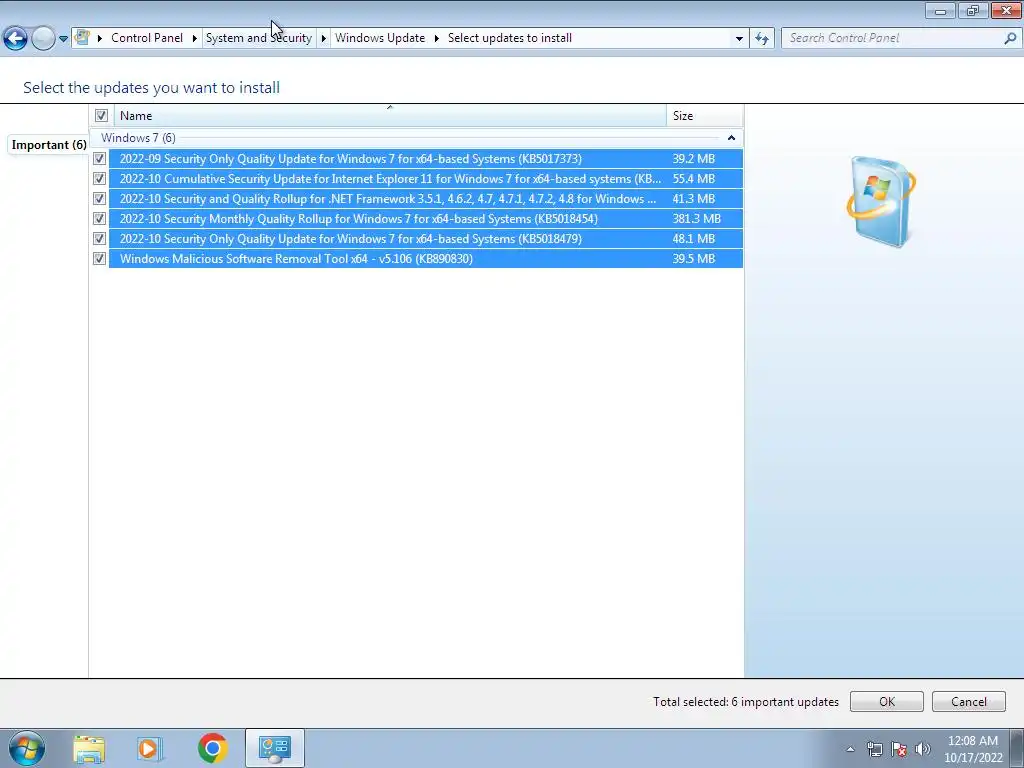Open the System and Security breadcrumb

[x=259, y=38]
